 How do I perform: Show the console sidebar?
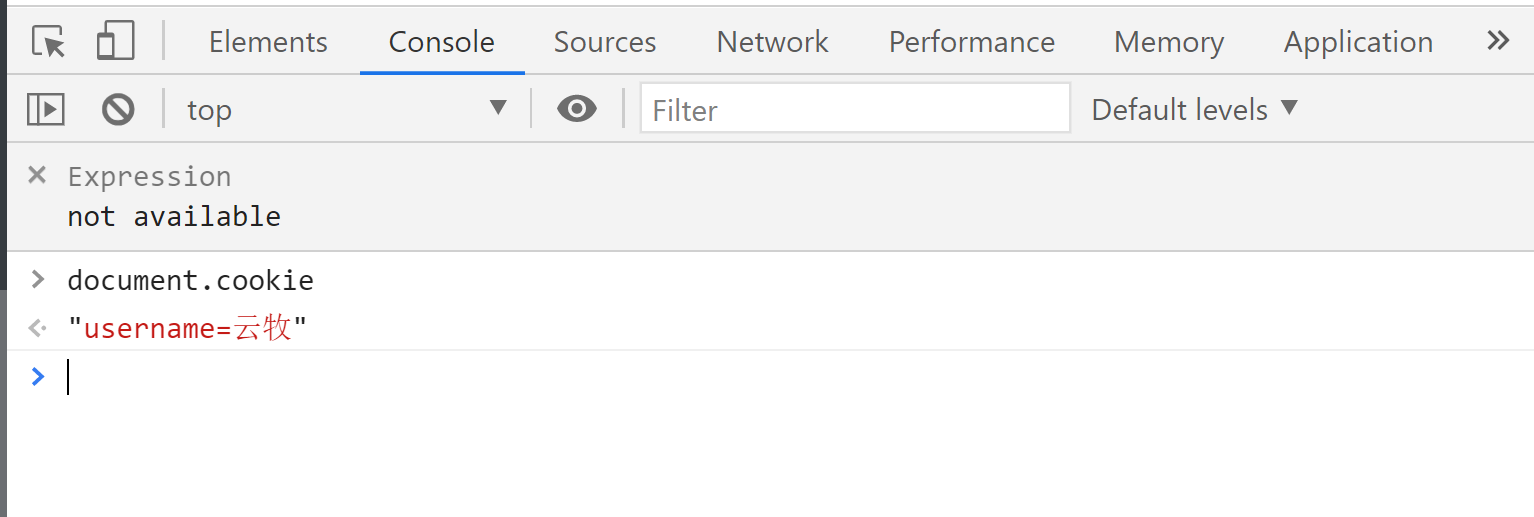coord(46,109)
